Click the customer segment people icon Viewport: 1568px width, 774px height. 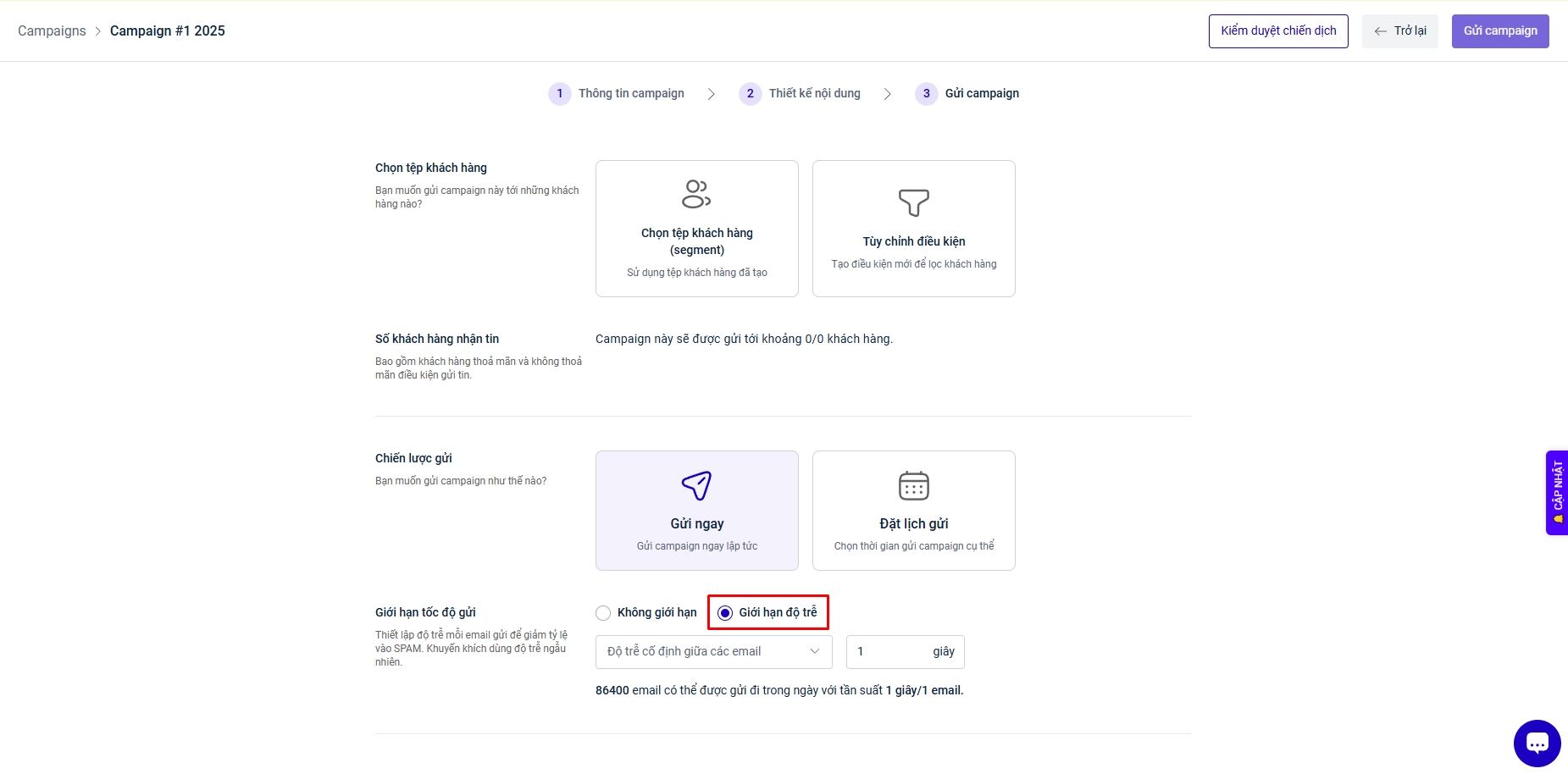pos(696,194)
